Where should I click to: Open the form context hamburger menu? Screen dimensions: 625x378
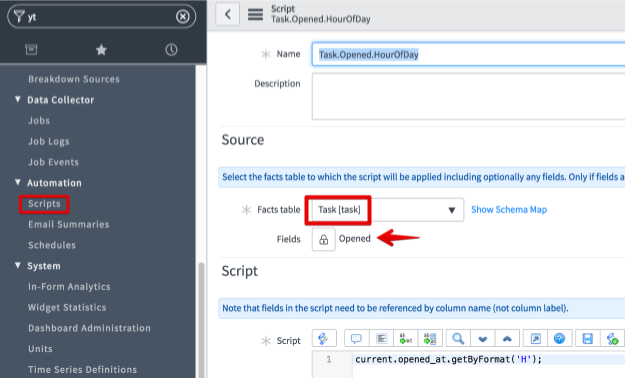coord(256,14)
